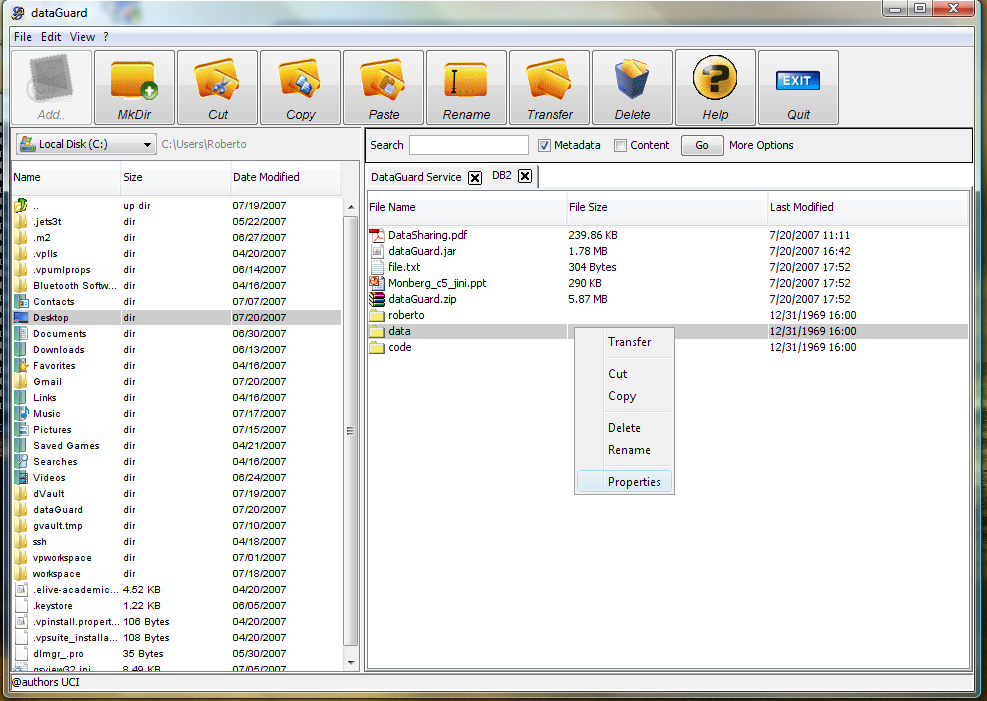Switch to the DataGuard Service tab
The image size is (987, 701).
click(416, 177)
